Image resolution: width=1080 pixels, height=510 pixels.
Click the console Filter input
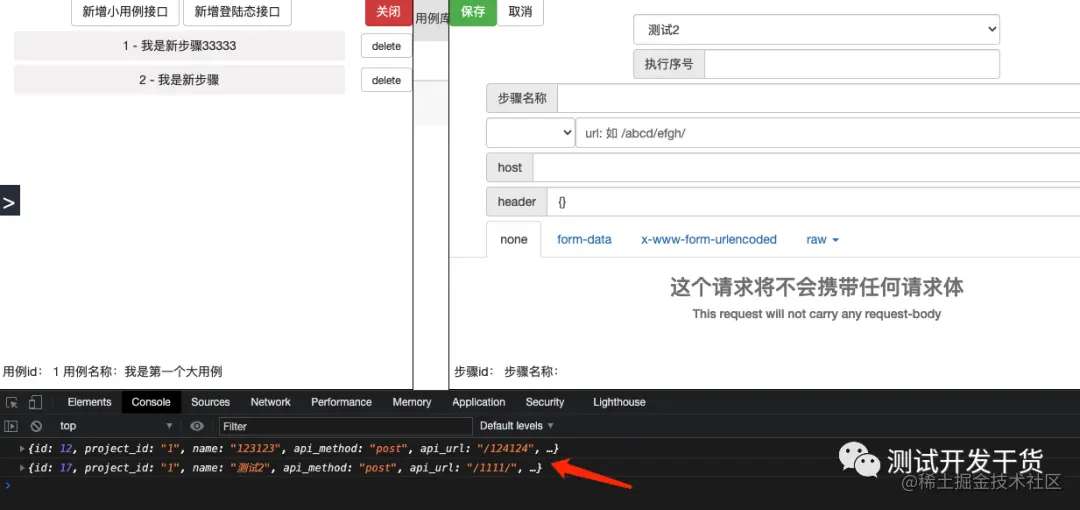(x=346, y=426)
